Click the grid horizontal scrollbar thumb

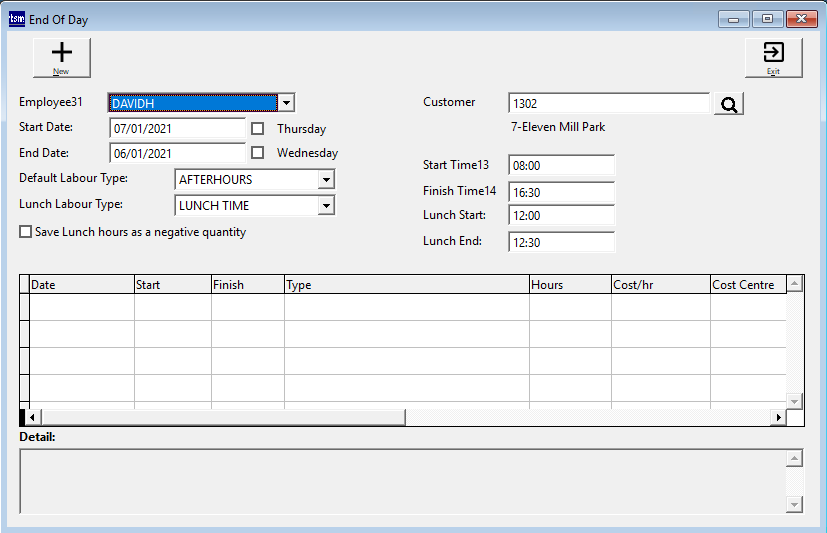pos(220,417)
